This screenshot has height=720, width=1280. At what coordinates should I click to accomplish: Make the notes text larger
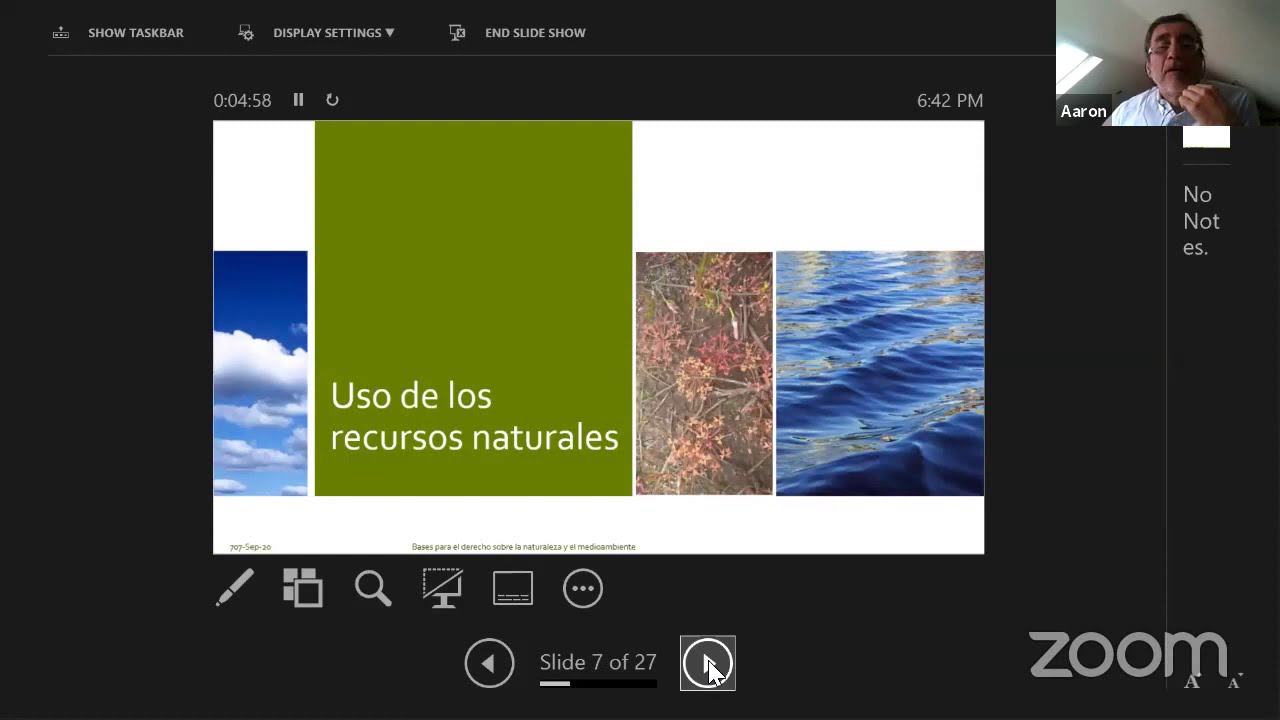pos(1192,682)
